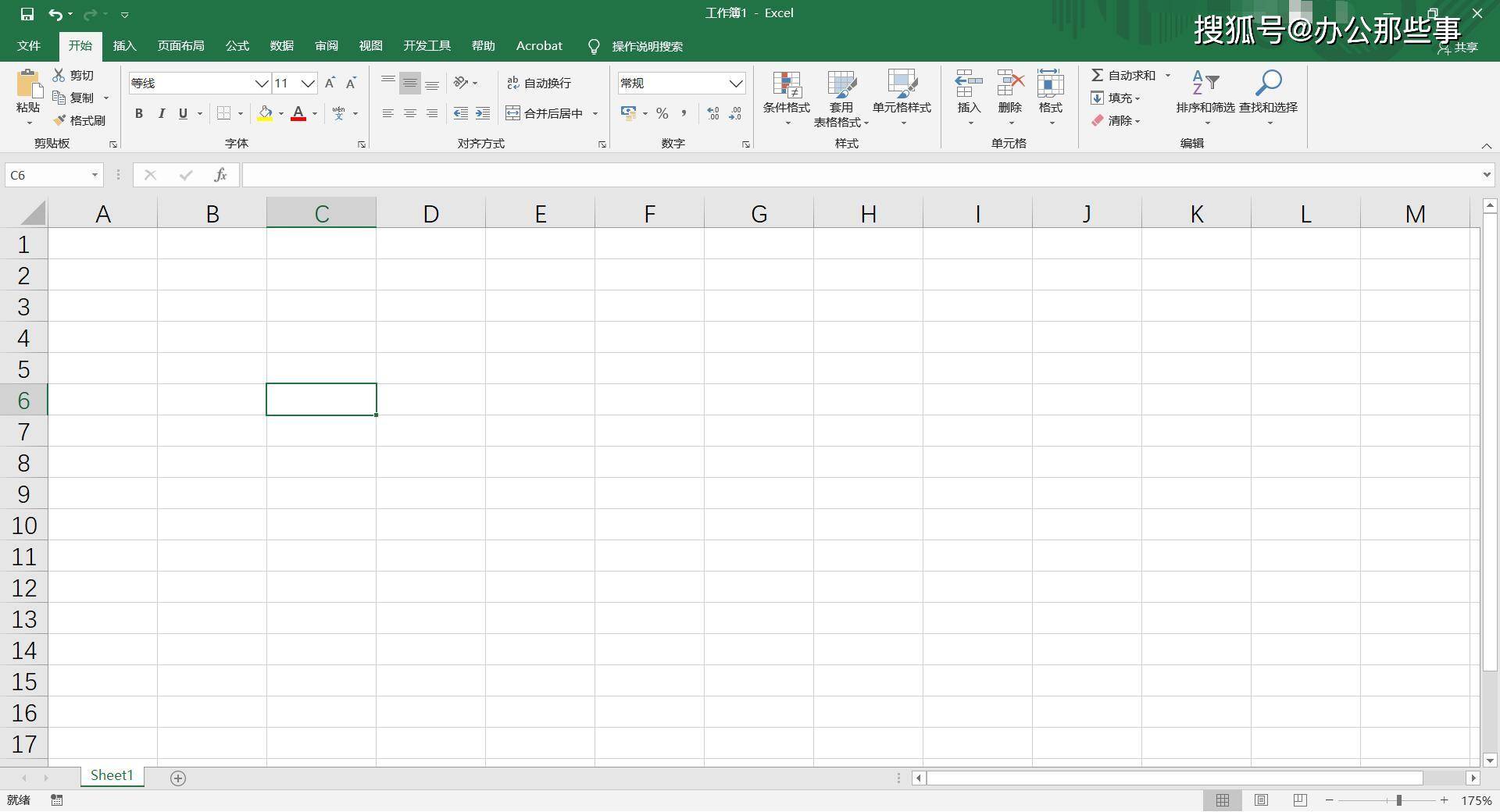Expand Merge and Center dropdown arrow
This screenshot has height=812, width=1500.
[x=595, y=113]
